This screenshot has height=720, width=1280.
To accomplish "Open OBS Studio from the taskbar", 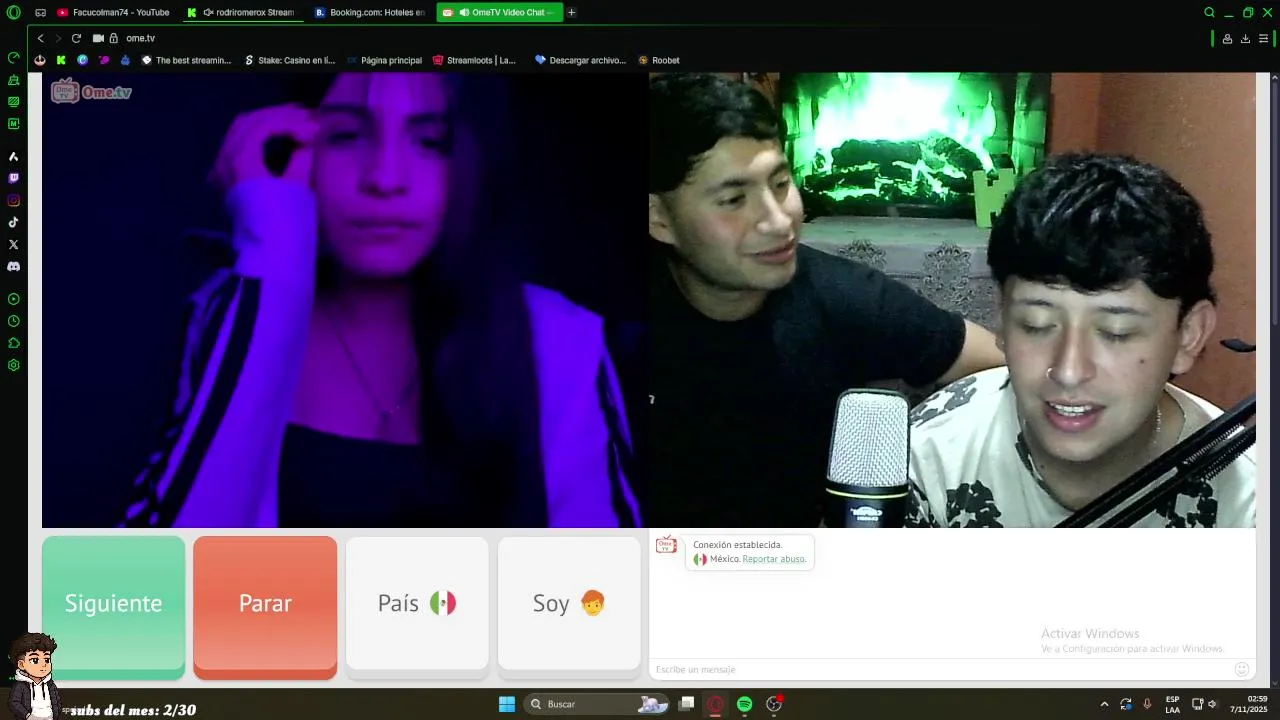I will click(x=773, y=704).
